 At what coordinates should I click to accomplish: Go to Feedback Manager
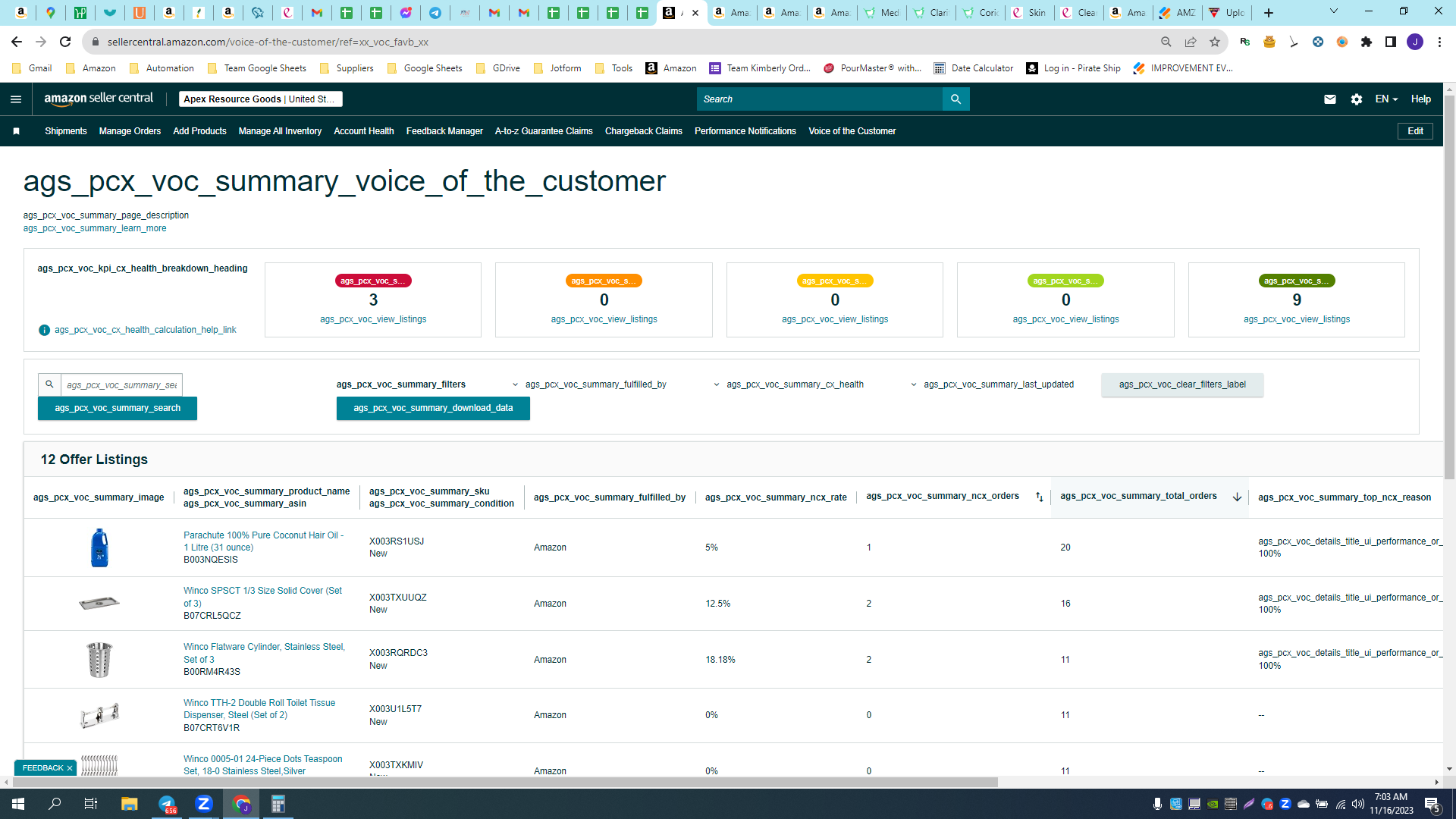[444, 131]
